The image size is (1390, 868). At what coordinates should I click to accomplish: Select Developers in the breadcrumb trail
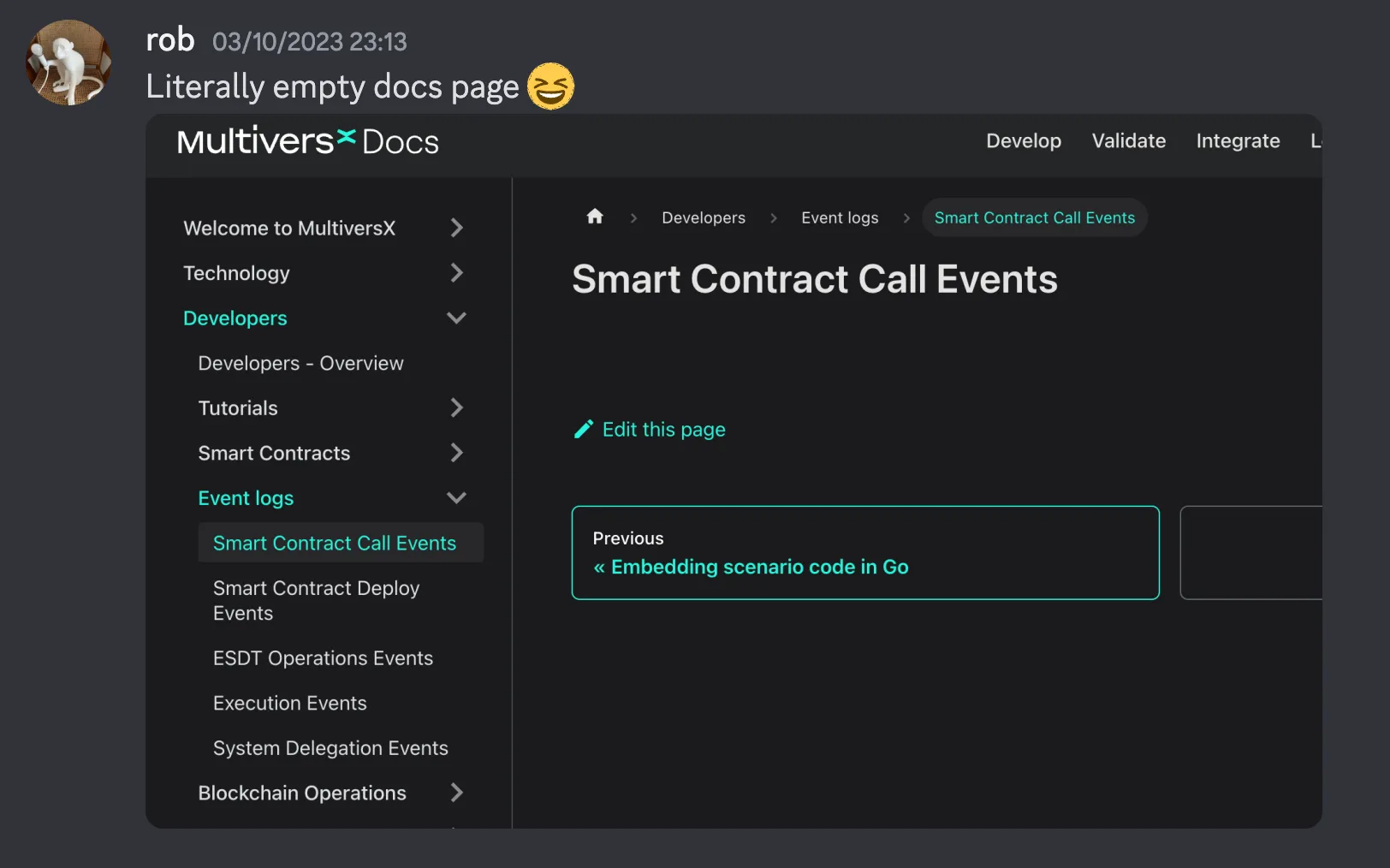click(703, 217)
